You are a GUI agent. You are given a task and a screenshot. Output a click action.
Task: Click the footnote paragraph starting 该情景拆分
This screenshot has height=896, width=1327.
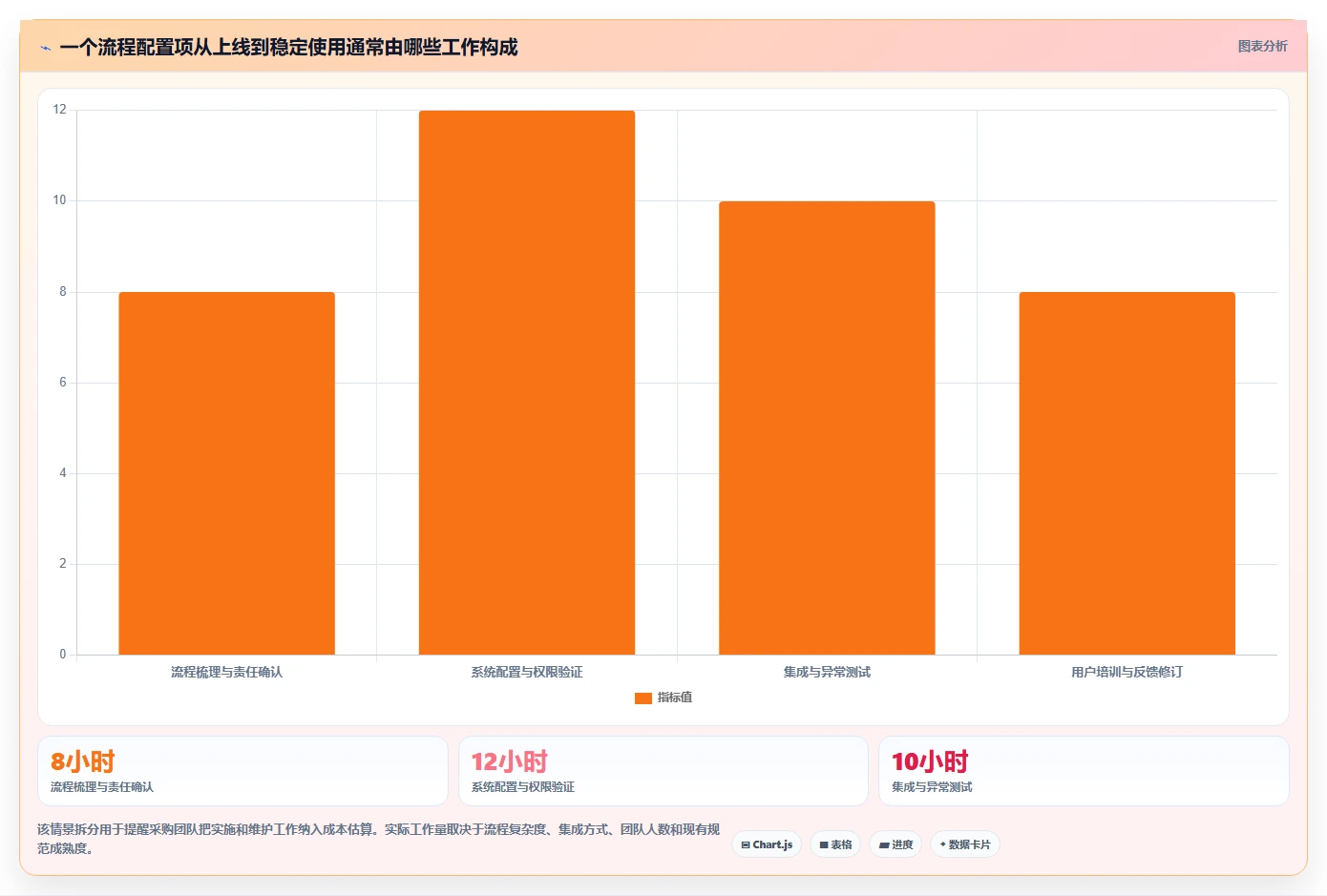[x=379, y=839]
